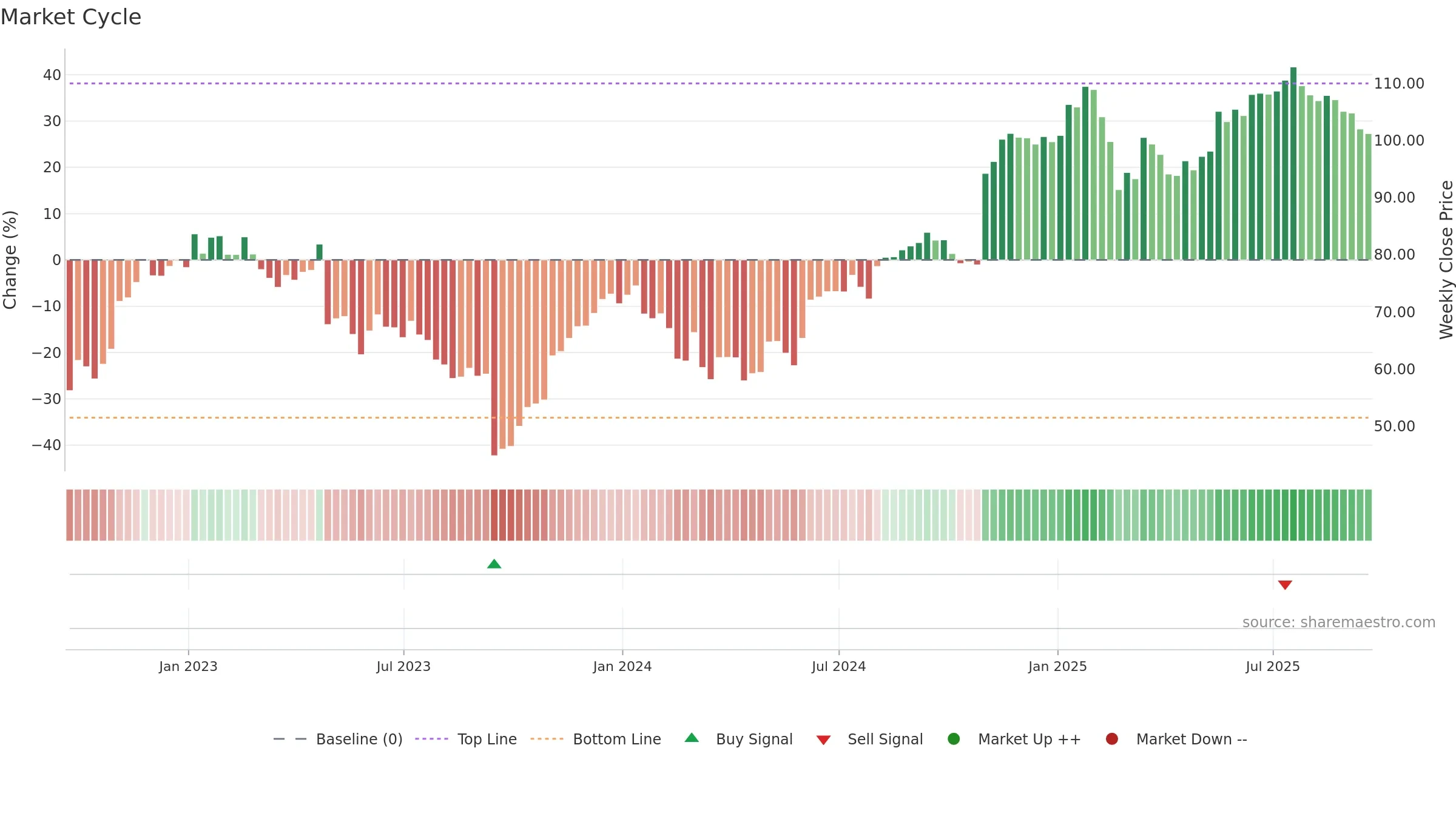Click the 60.00 right axis value

pyautogui.click(x=1394, y=369)
